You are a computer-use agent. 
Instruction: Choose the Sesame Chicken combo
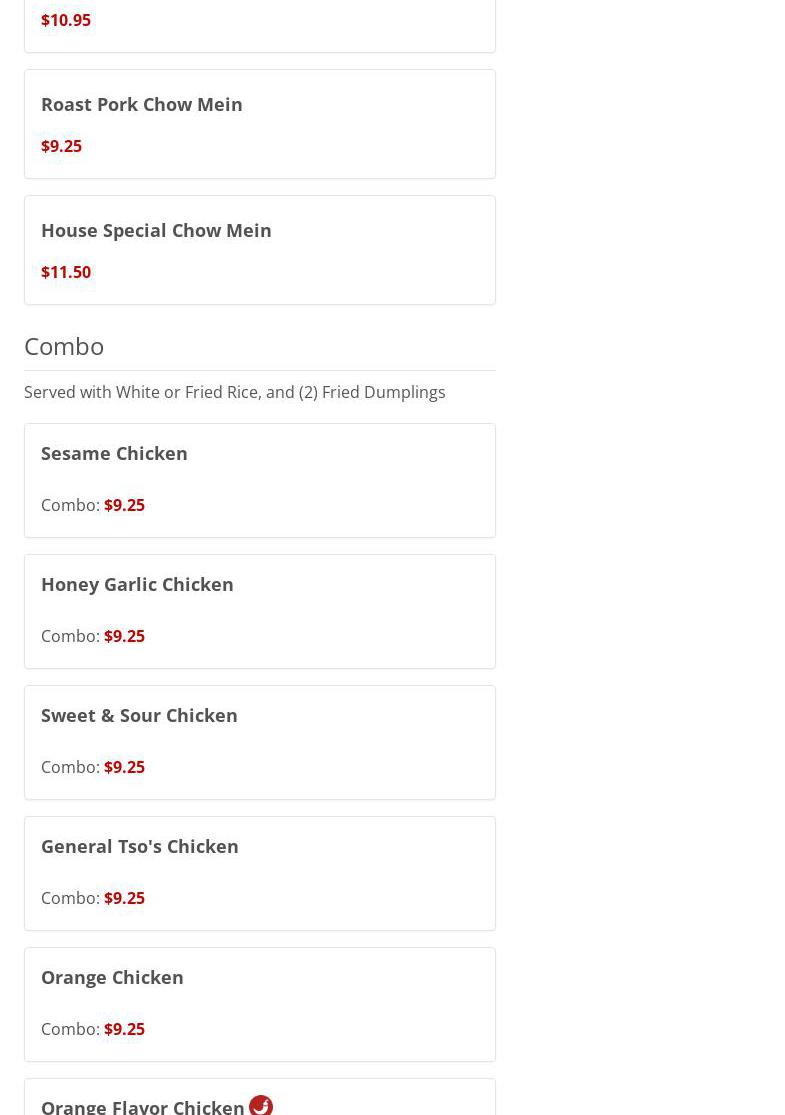click(x=114, y=453)
